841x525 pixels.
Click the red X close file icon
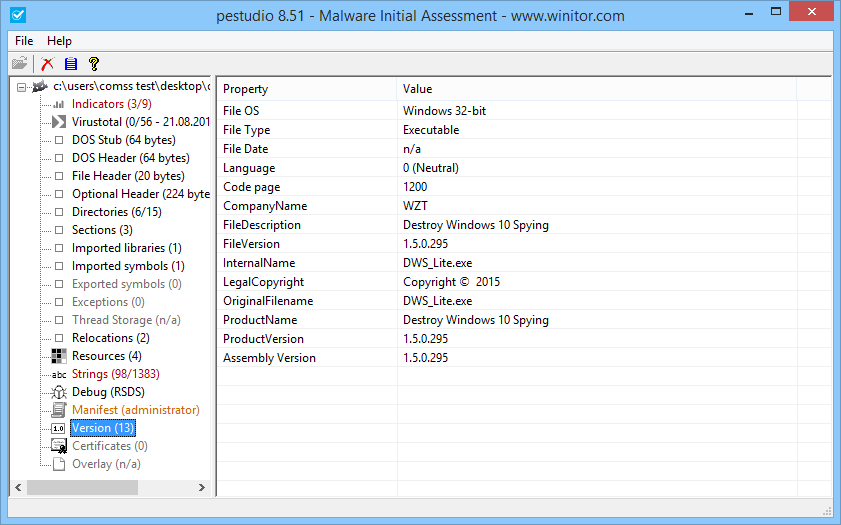click(x=47, y=64)
